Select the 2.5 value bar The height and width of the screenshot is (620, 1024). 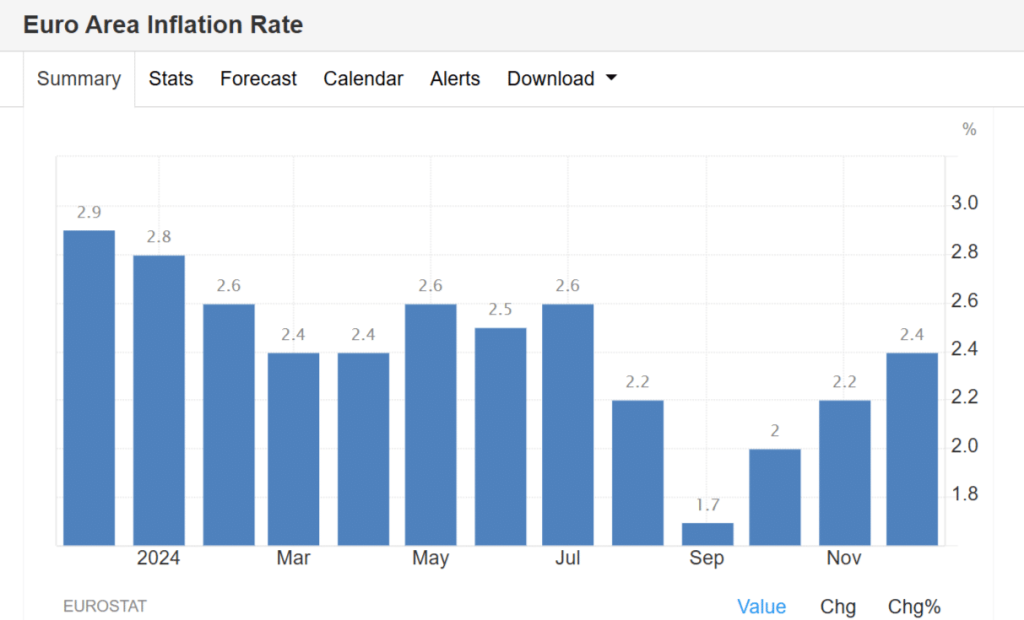click(x=500, y=436)
